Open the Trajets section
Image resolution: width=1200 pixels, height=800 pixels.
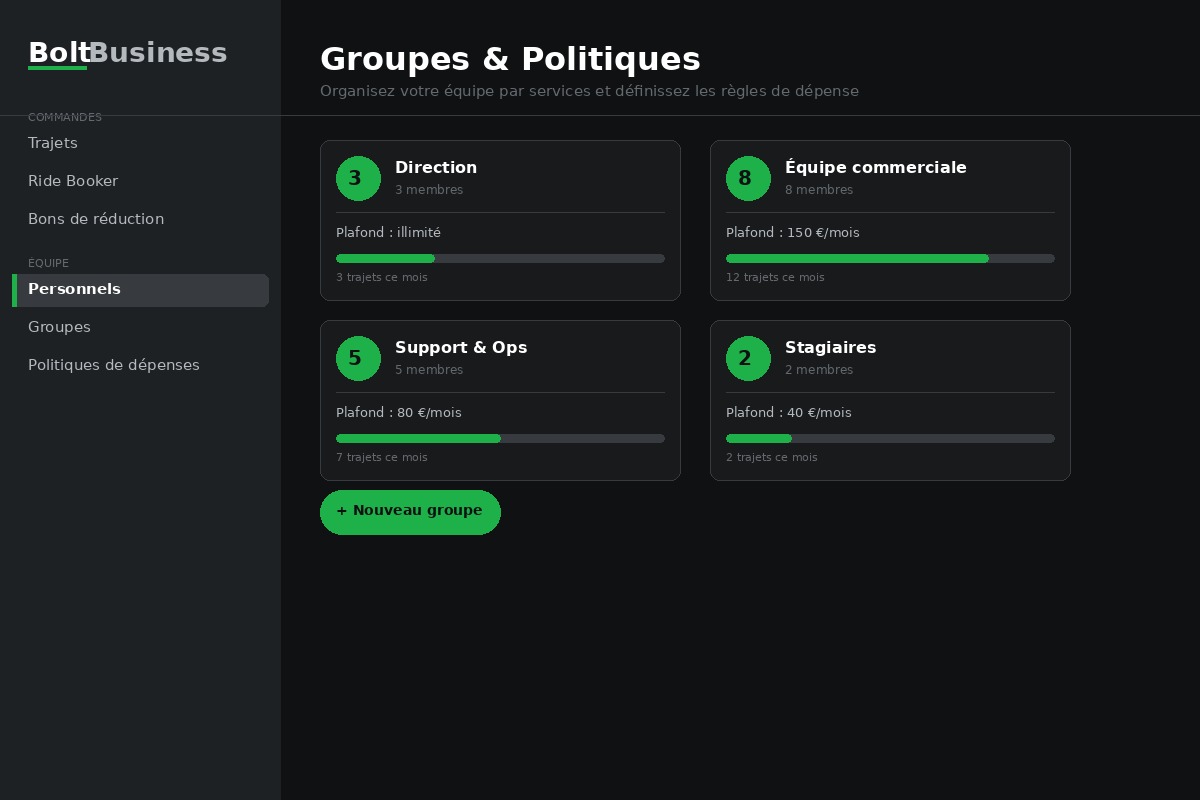[53, 143]
